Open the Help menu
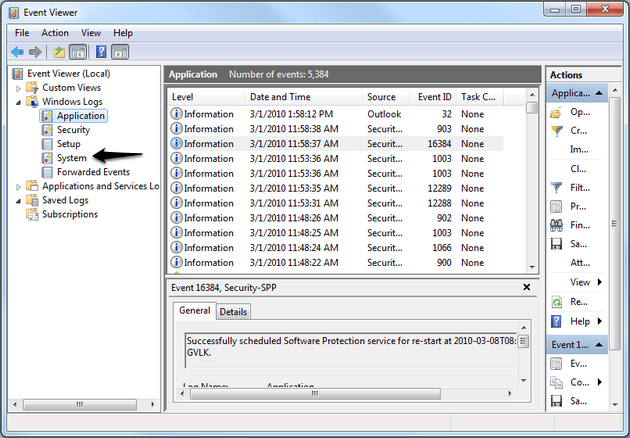The height and width of the screenshot is (438, 630). pyautogui.click(x=123, y=33)
